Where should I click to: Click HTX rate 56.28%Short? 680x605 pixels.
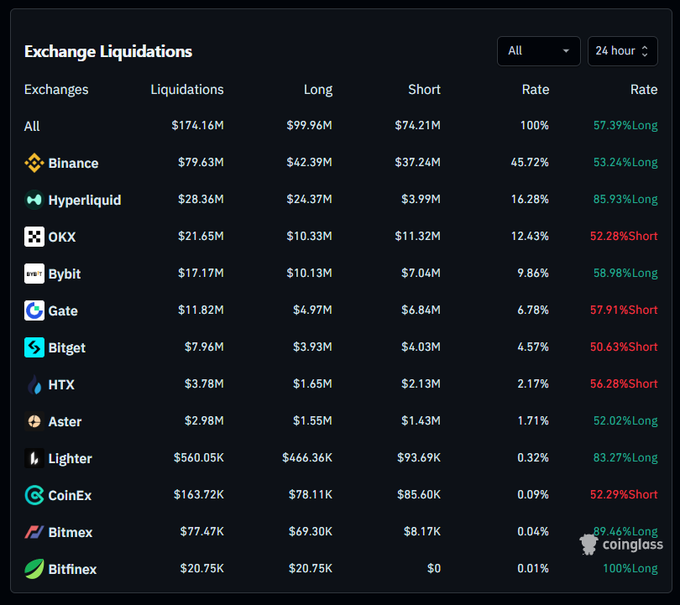[x=624, y=383]
